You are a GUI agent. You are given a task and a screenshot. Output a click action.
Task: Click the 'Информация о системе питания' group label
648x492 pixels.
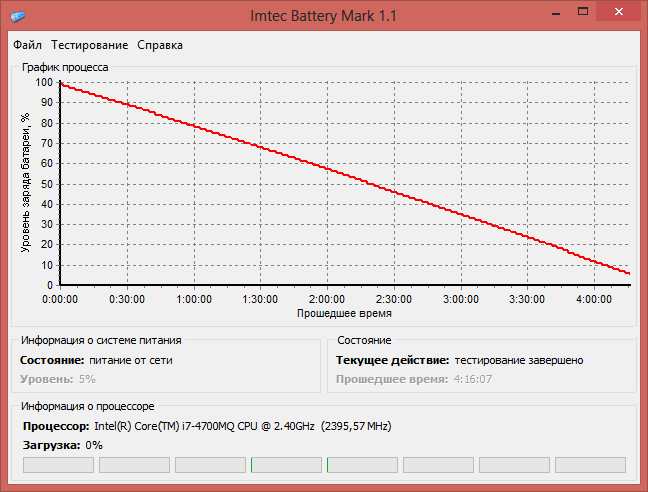pyautogui.click(x=101, y=340)
